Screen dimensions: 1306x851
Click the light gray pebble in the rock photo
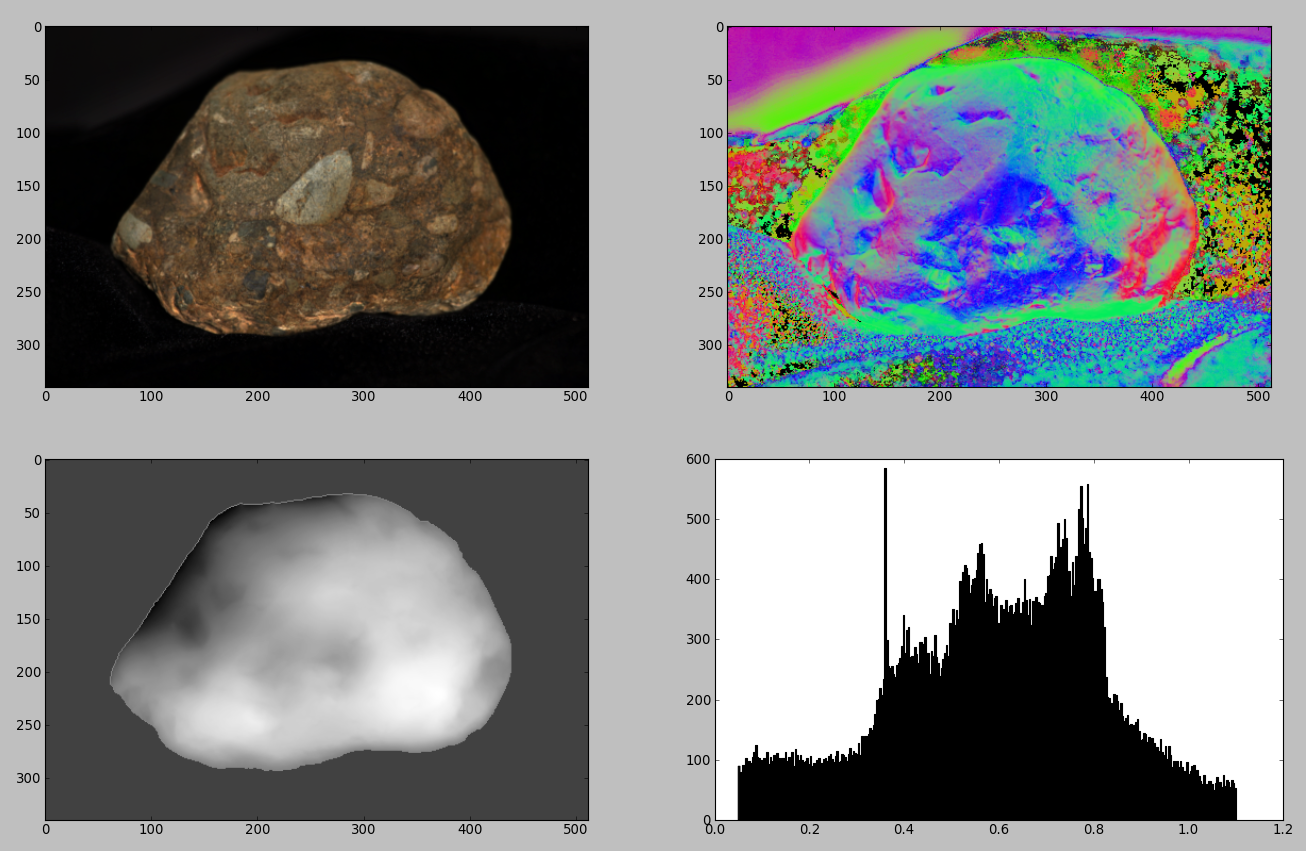tap(315, 188)
